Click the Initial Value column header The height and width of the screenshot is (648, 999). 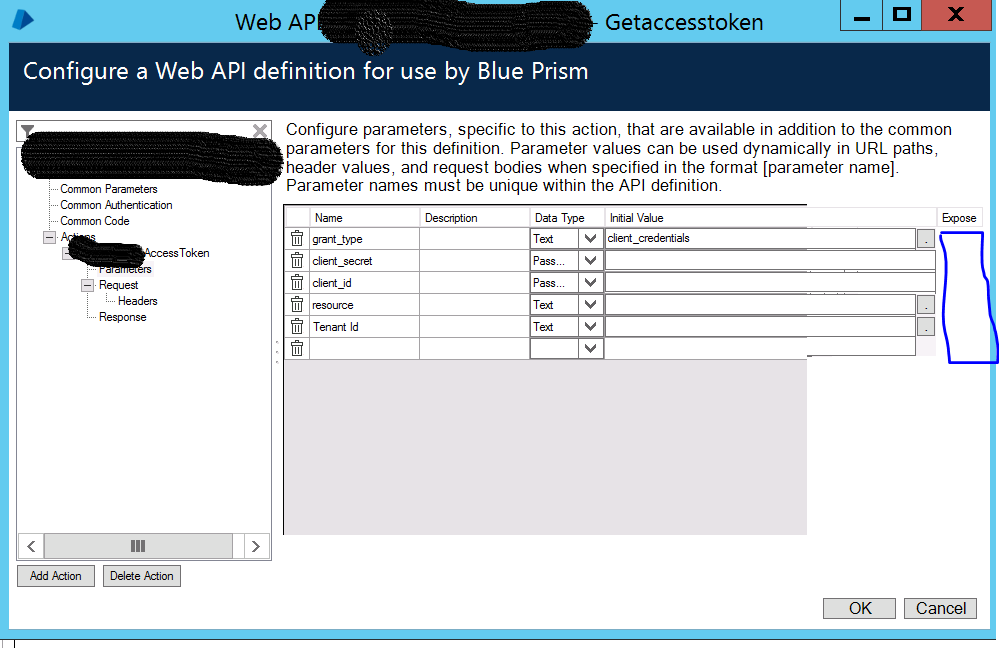(770, 217)
